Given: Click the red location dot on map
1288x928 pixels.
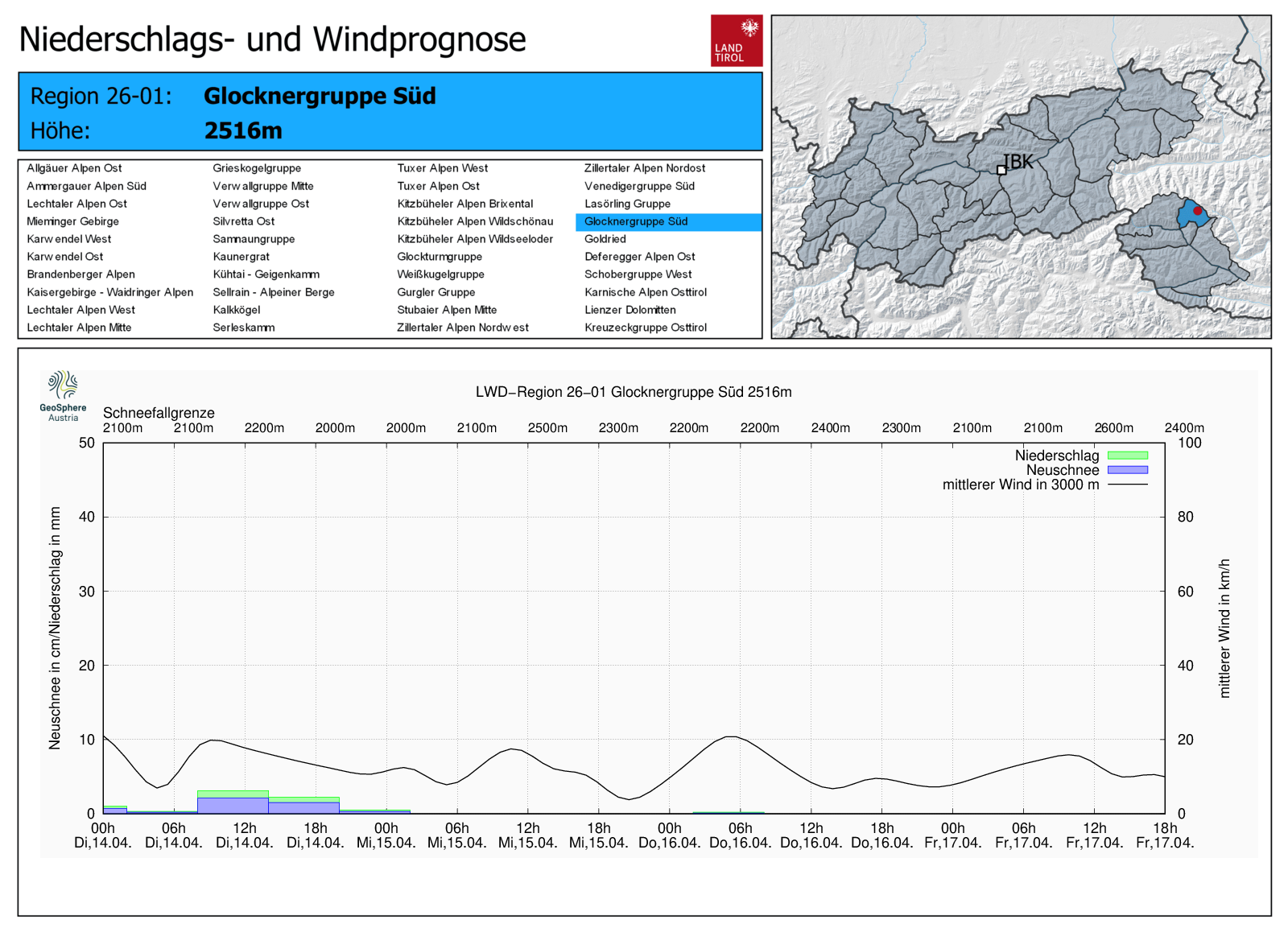Looking at the screenshot, I should click(1197, 211).
